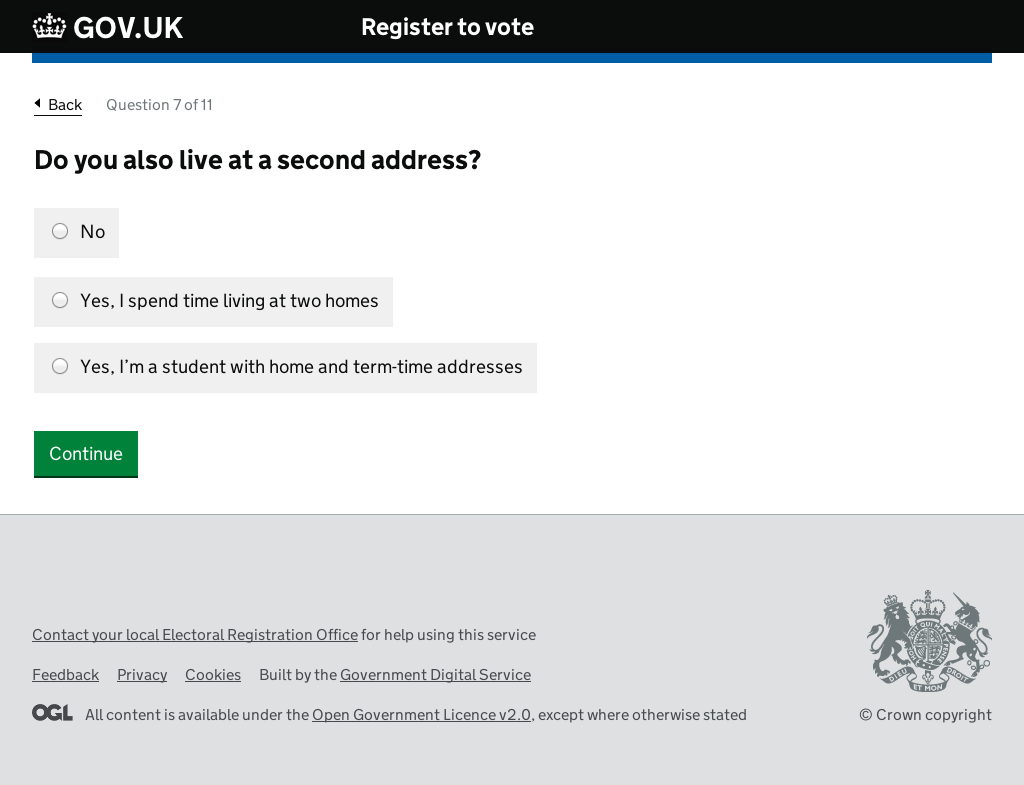Open the Privacy footer link
Screen dimensions: 1024x785
pos(142,675)
